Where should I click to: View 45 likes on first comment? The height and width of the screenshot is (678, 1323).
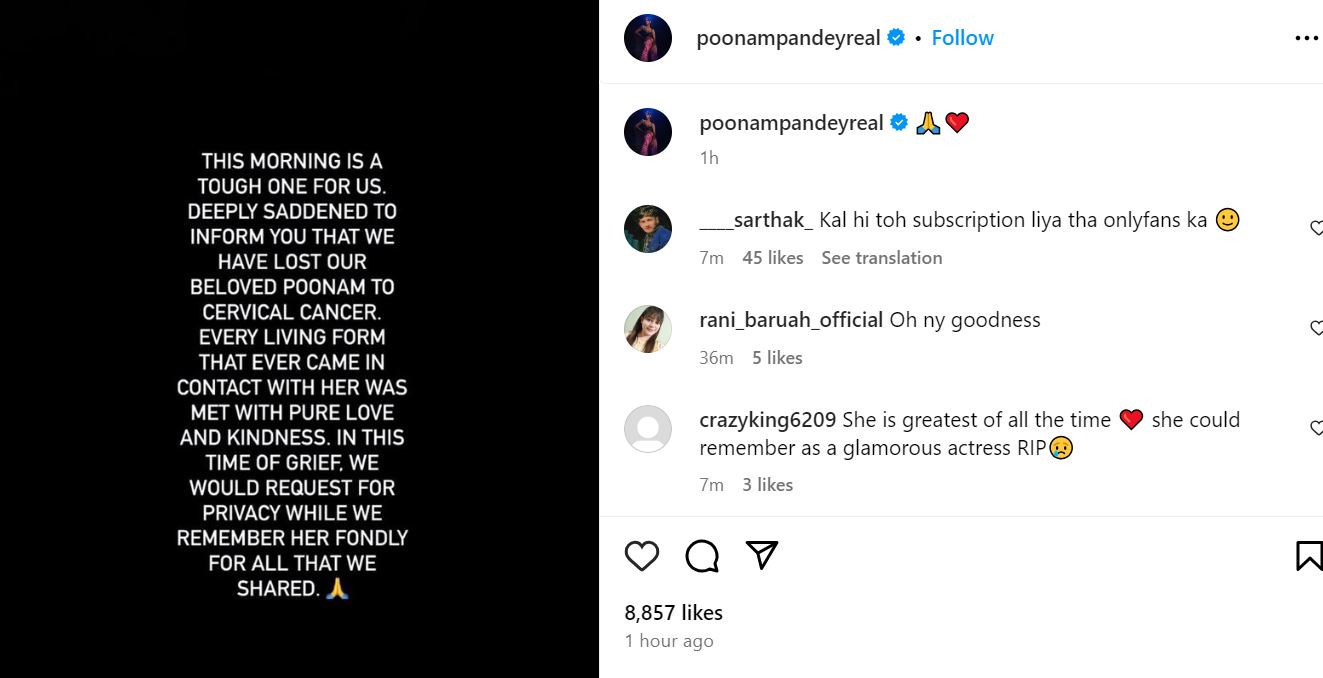click(x=772, y=258)
